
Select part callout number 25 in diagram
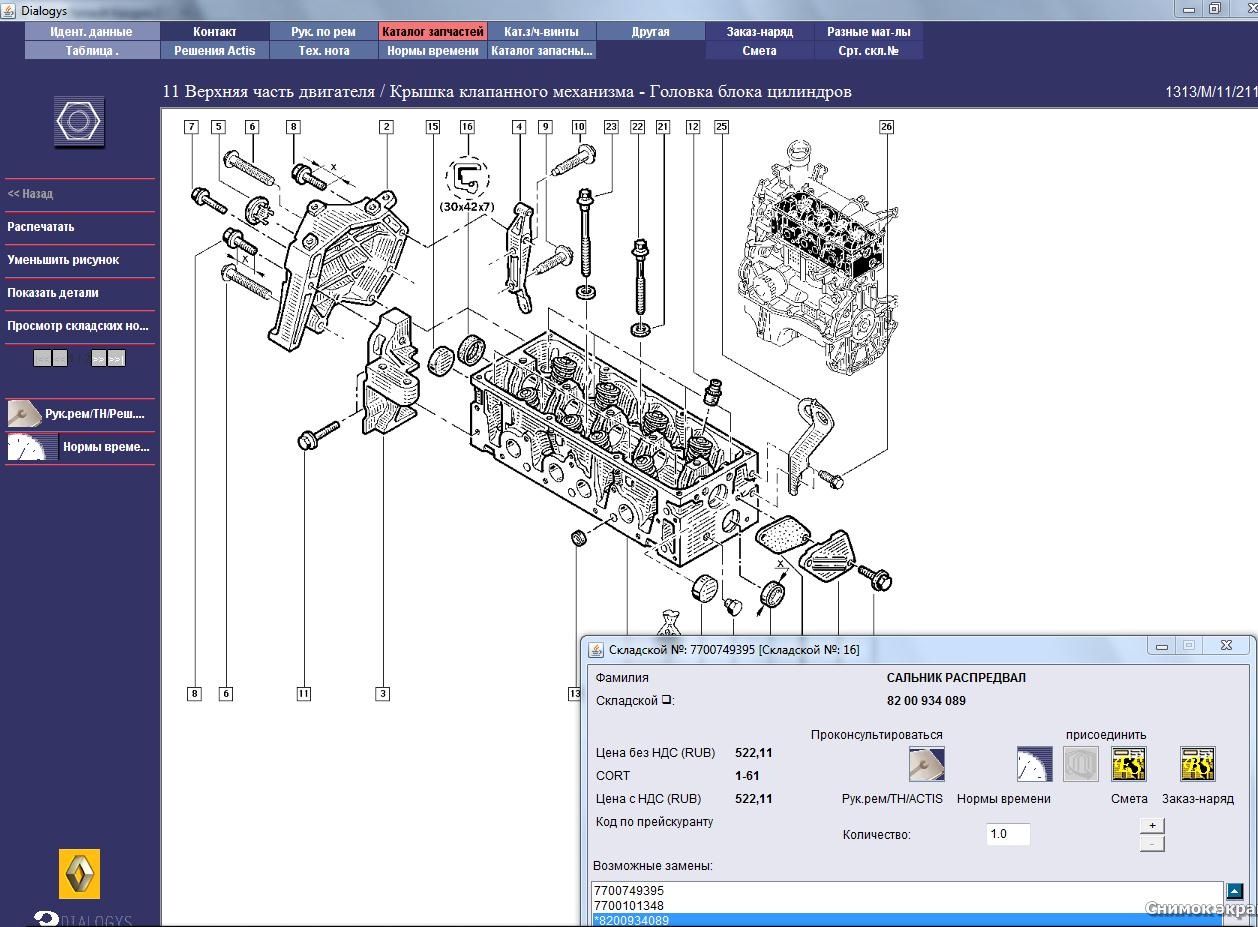(x=721, y=127)
